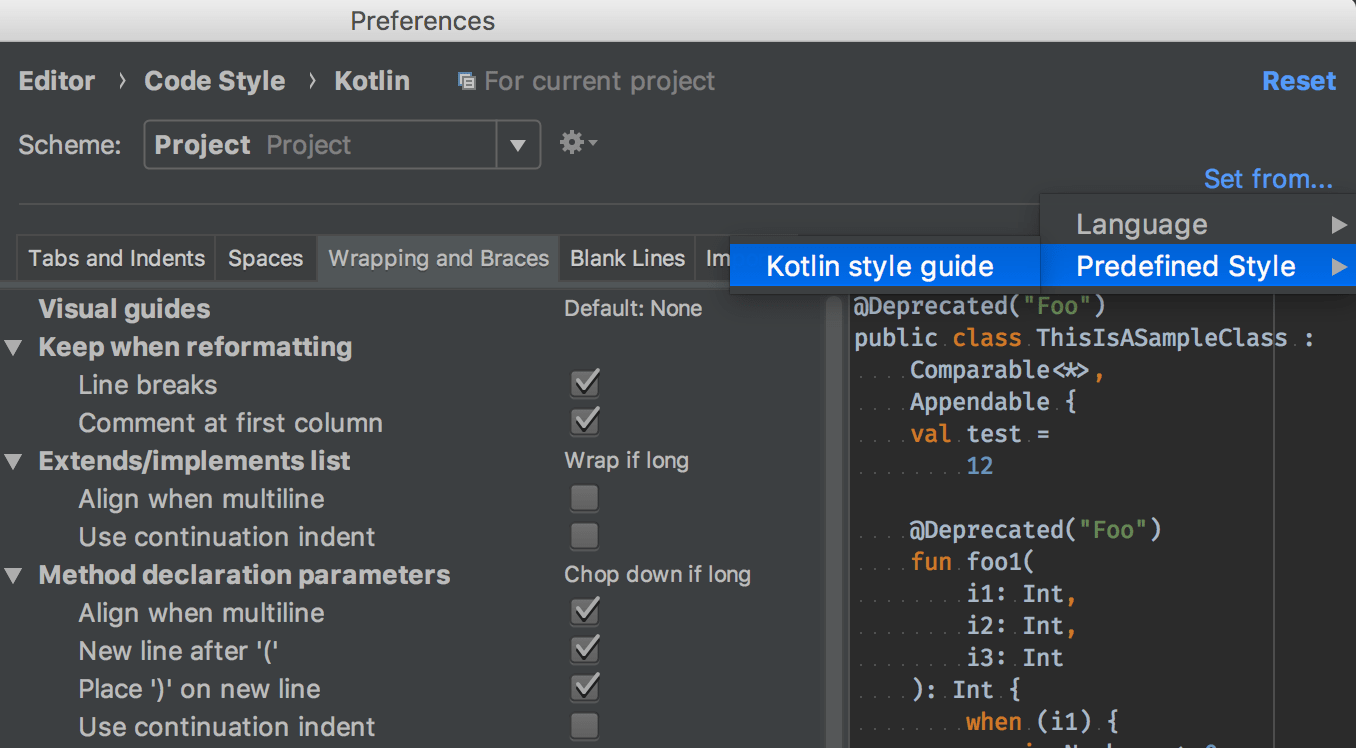The width and height of the screenshot is (1356, 748).
Task: Uncheck Comment at first column
Action: (584, 422)
